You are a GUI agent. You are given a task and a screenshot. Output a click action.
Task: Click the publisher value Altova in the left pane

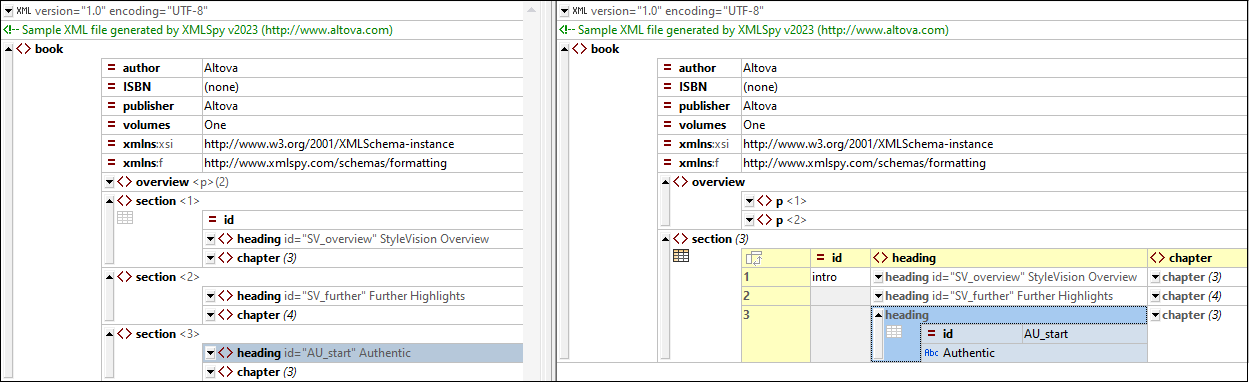(x=221, y=106)
